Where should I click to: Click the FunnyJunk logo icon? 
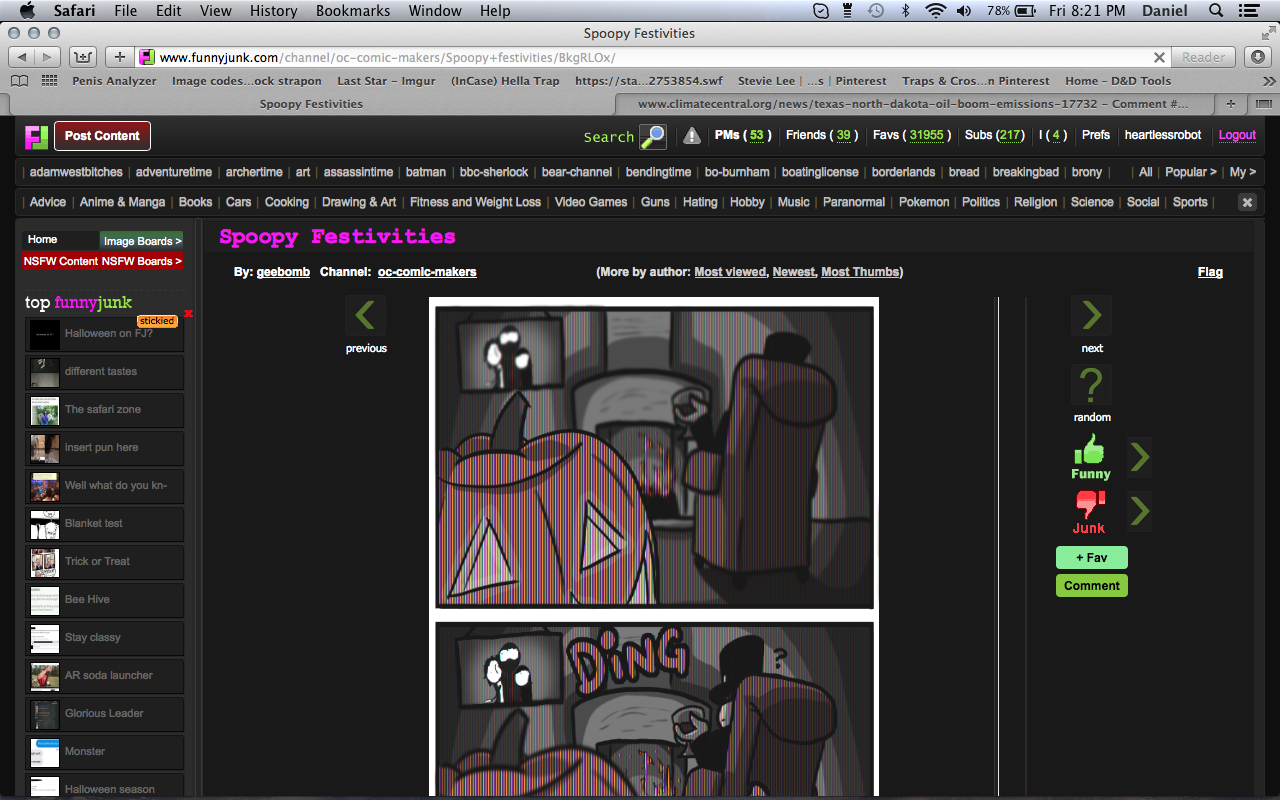[37, 136]
